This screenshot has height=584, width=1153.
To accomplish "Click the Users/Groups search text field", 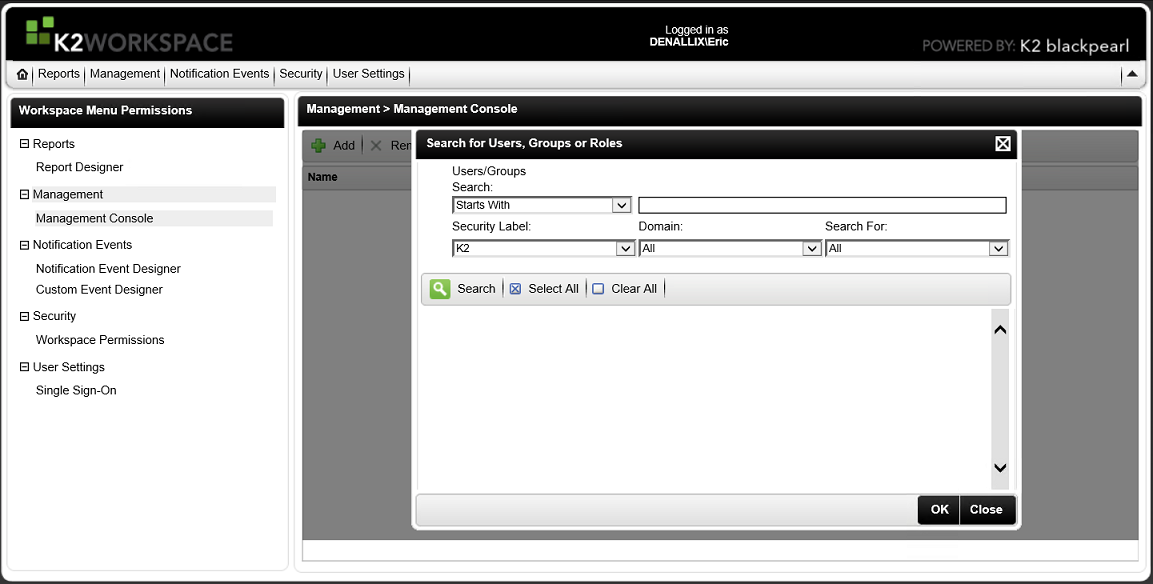I will [x=822, y=204].
